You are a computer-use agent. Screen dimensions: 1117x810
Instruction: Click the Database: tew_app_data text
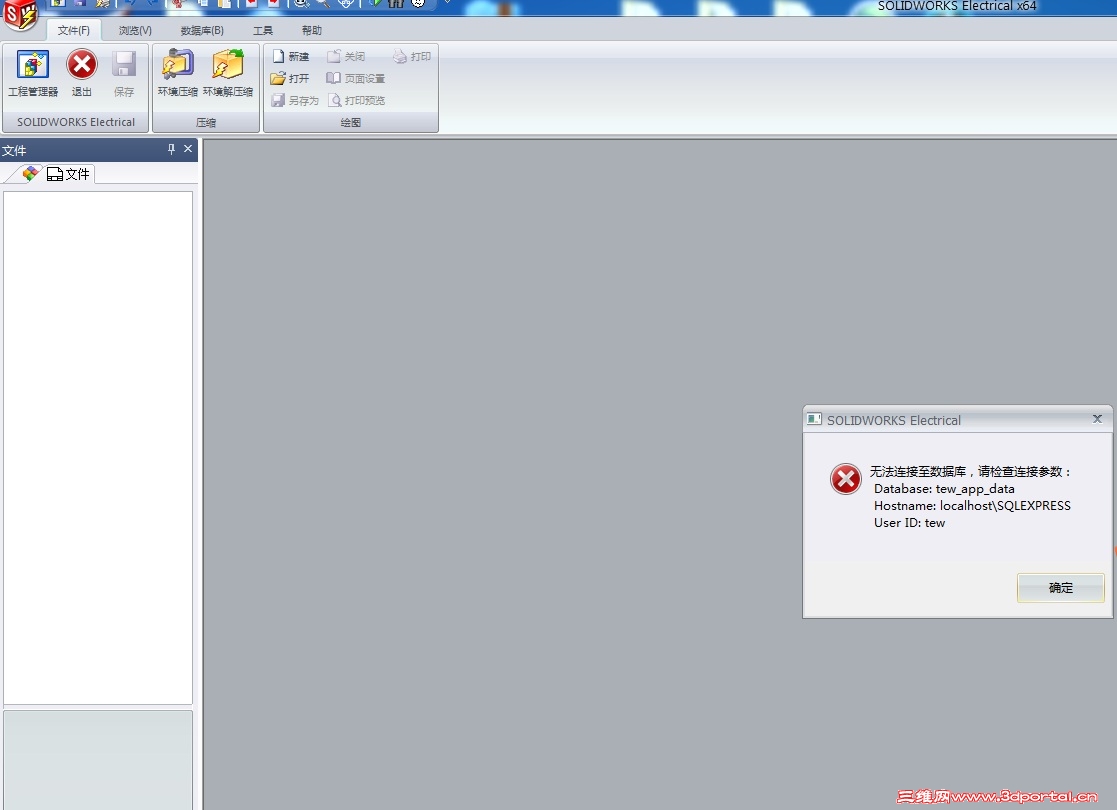(x=944, y=489)
